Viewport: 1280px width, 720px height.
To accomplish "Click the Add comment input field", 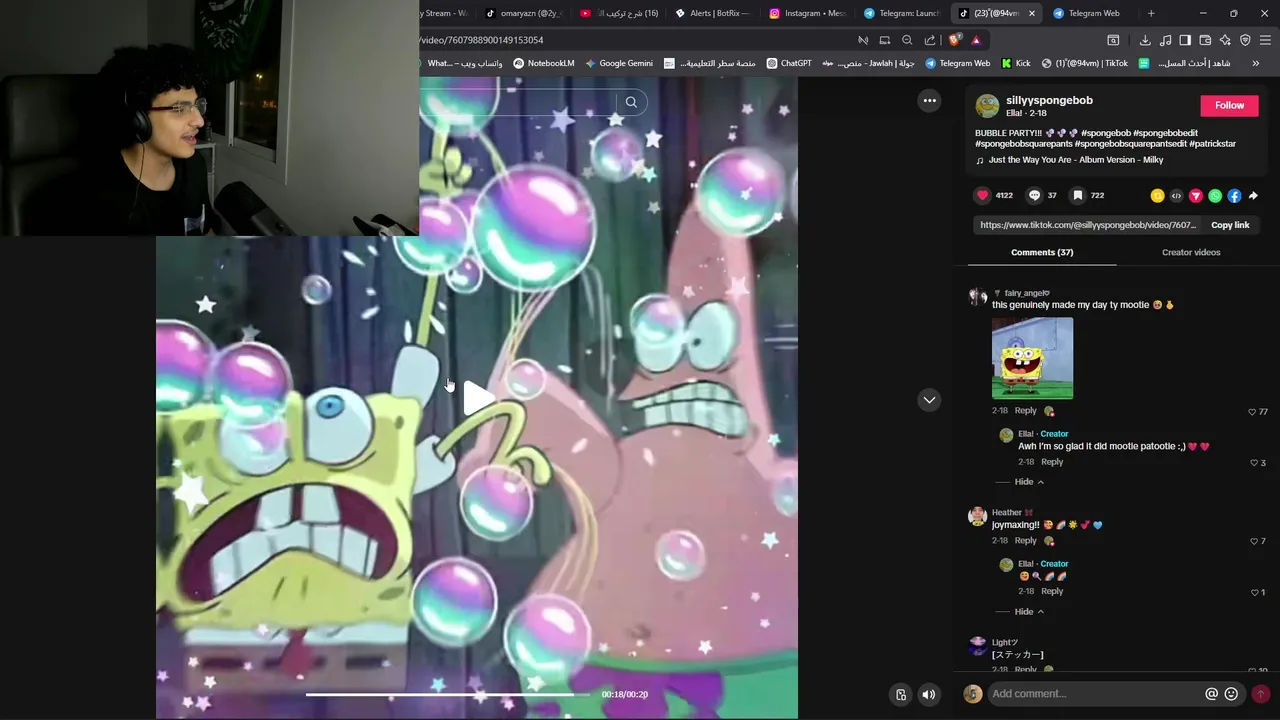I will pos(1095,694).
